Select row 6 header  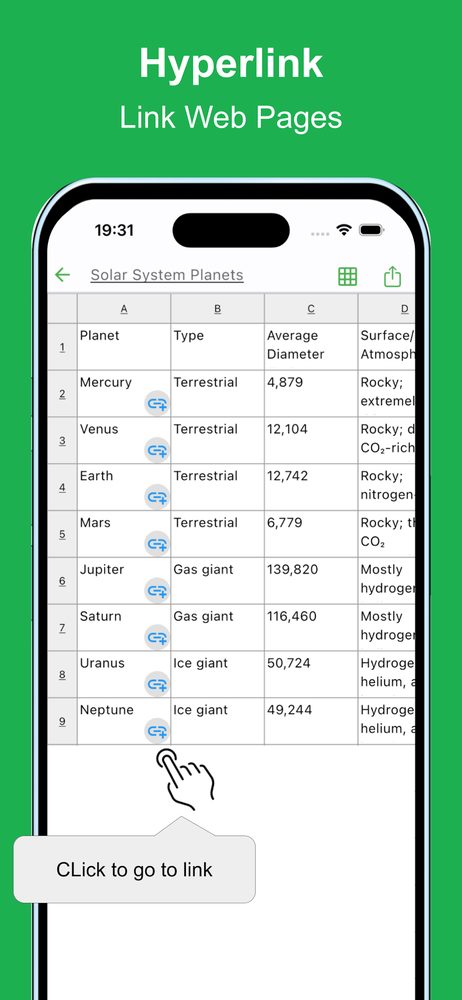(x=63, y=581)
